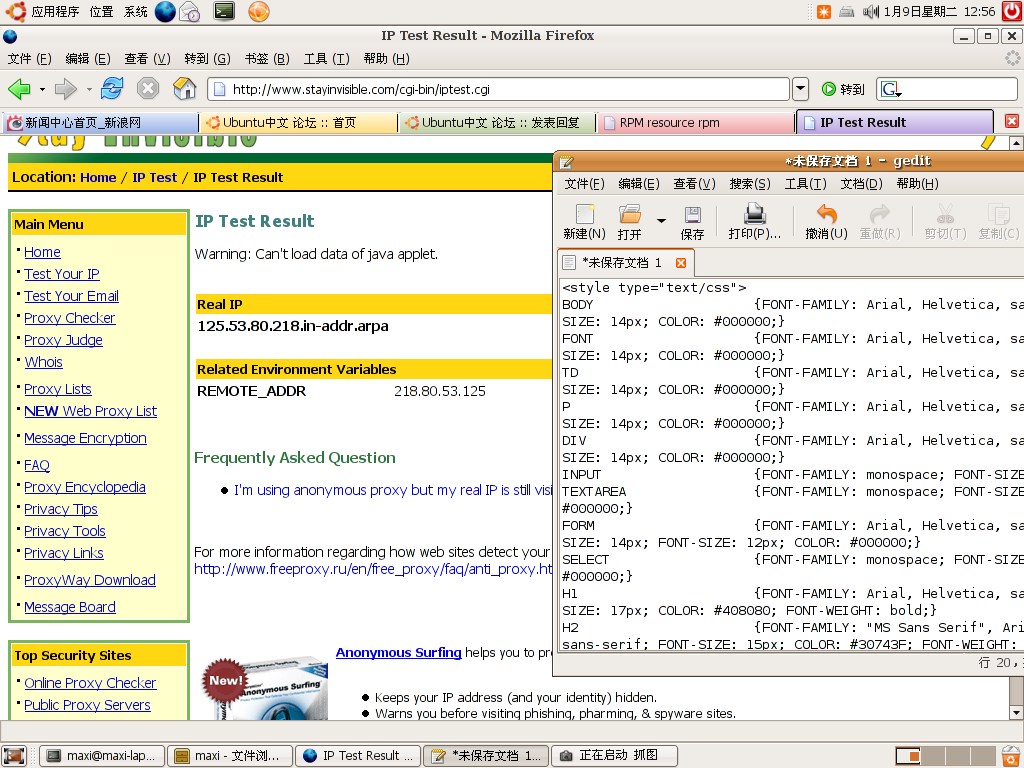1024x768 pixels.
Task: Switch to the 新闻中心首页_新浪网 tab
Action: click(x=101, y=122)
